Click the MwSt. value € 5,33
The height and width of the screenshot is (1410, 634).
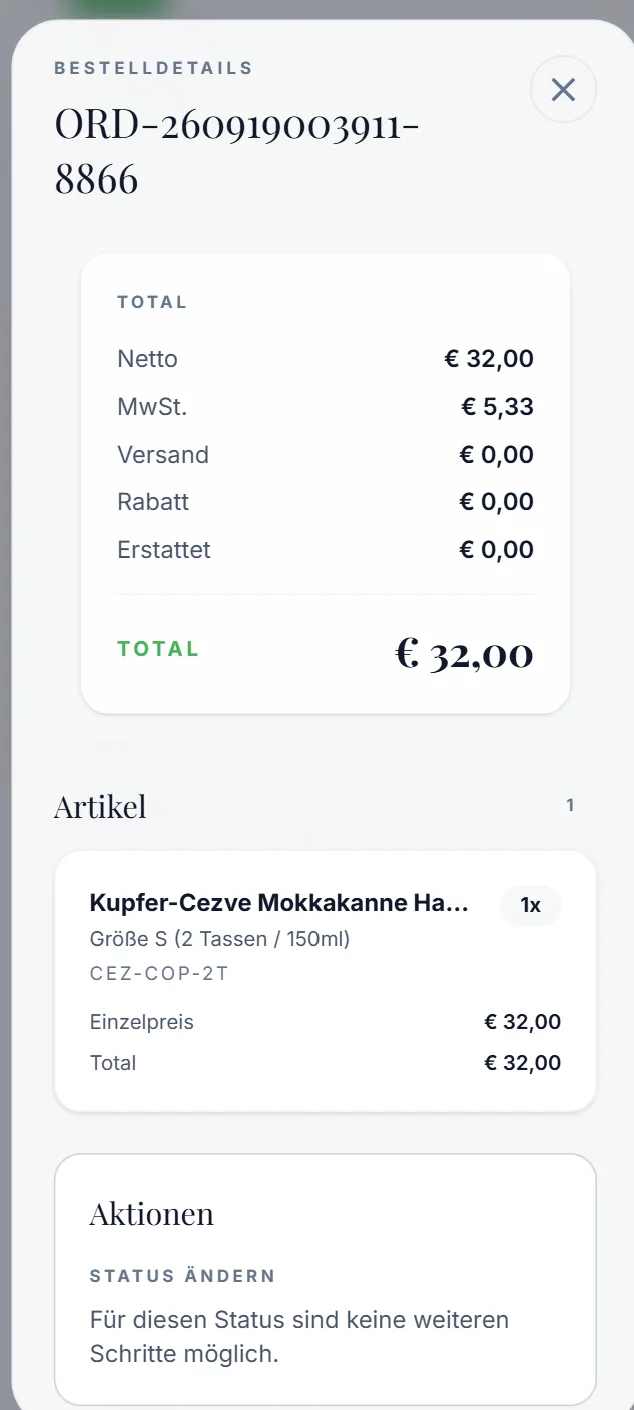(497, 407)
